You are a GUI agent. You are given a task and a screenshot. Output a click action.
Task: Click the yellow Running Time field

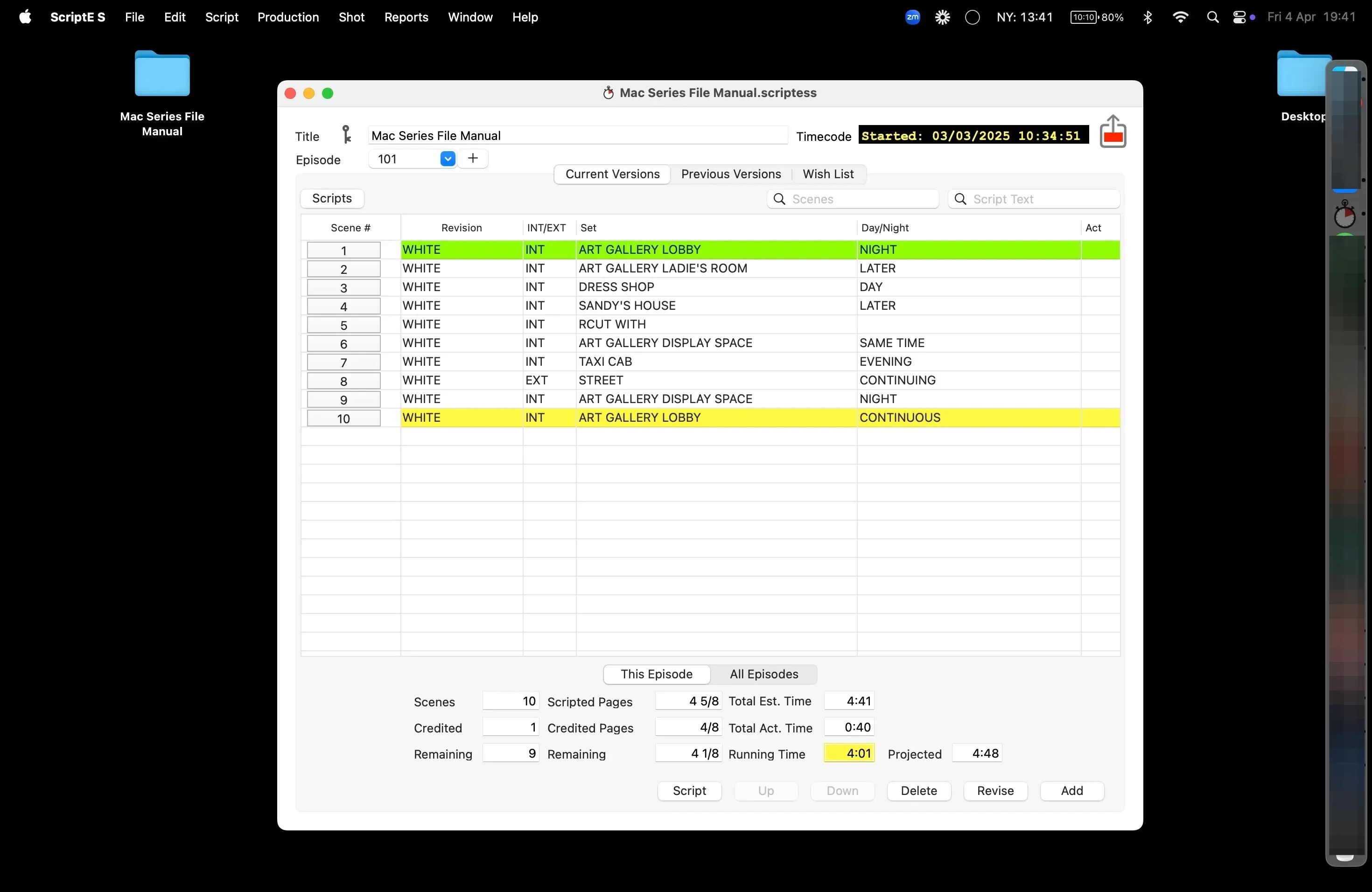tap(849, 753)
